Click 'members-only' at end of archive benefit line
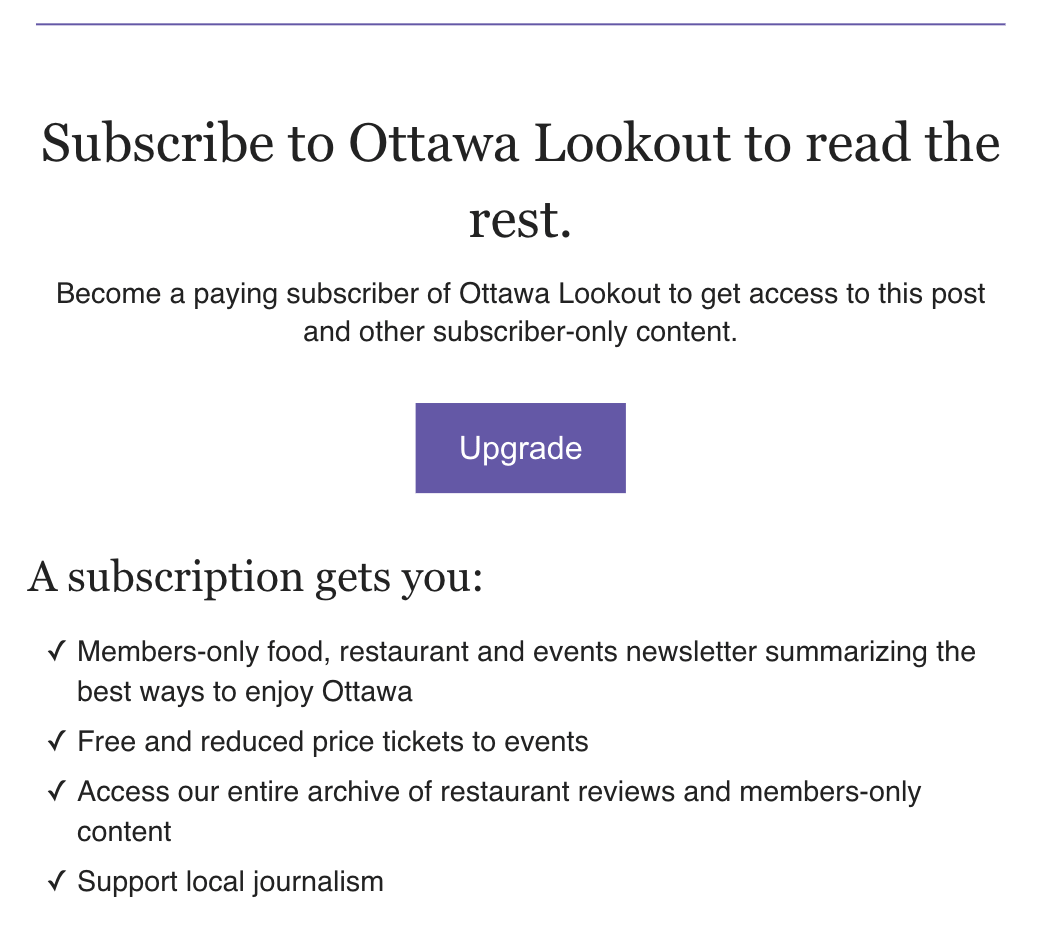Viewport: 1042px width, 928px height. point(830,792)
